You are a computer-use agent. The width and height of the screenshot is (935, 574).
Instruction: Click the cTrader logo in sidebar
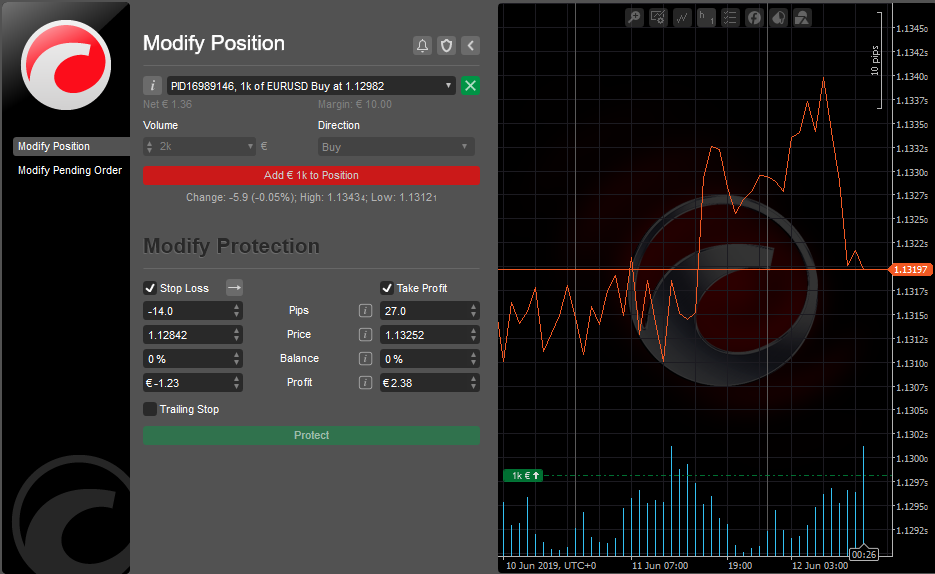66,65
